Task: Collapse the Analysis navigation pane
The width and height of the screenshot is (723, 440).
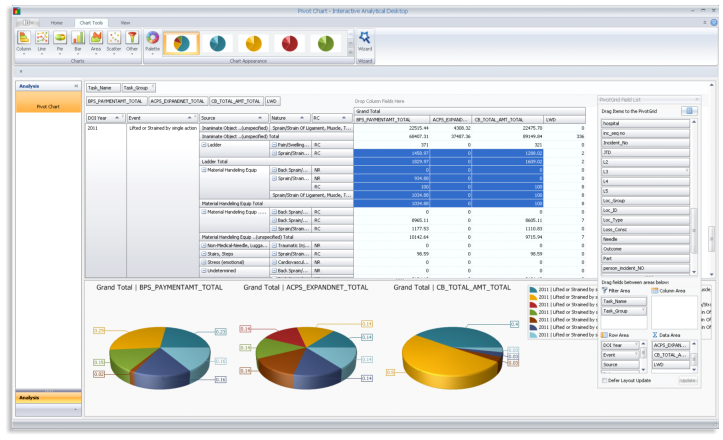Action: pyautogui.click(x=76, y=86)
